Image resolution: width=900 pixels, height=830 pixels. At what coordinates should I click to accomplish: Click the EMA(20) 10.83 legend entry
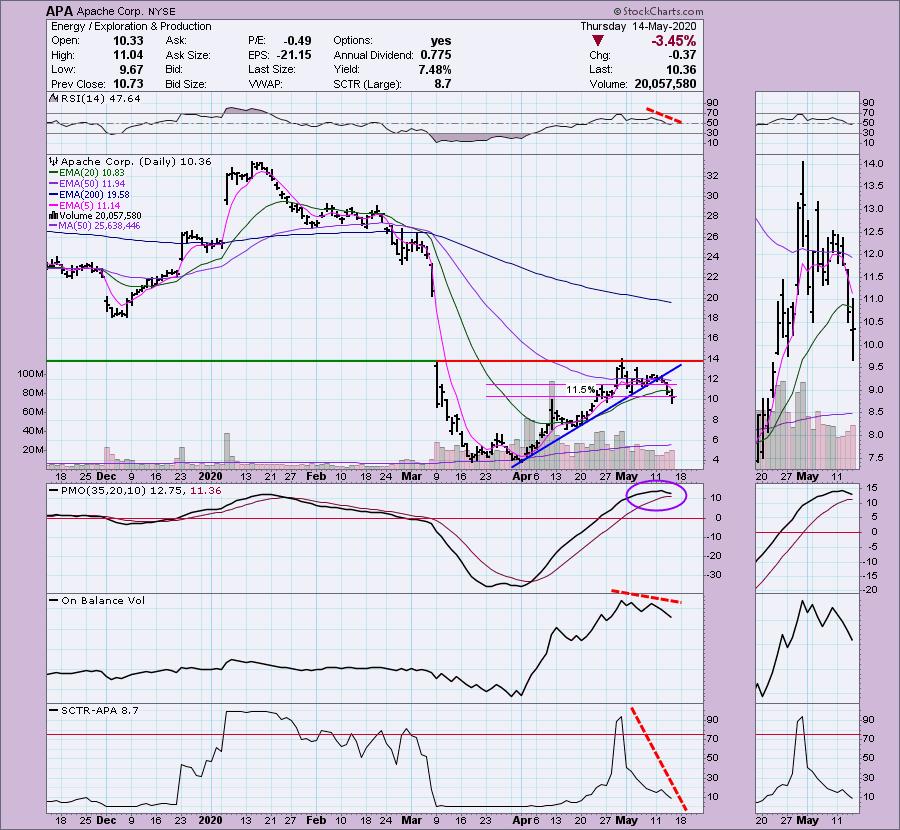pyautogui.click(x=92, y=173)
